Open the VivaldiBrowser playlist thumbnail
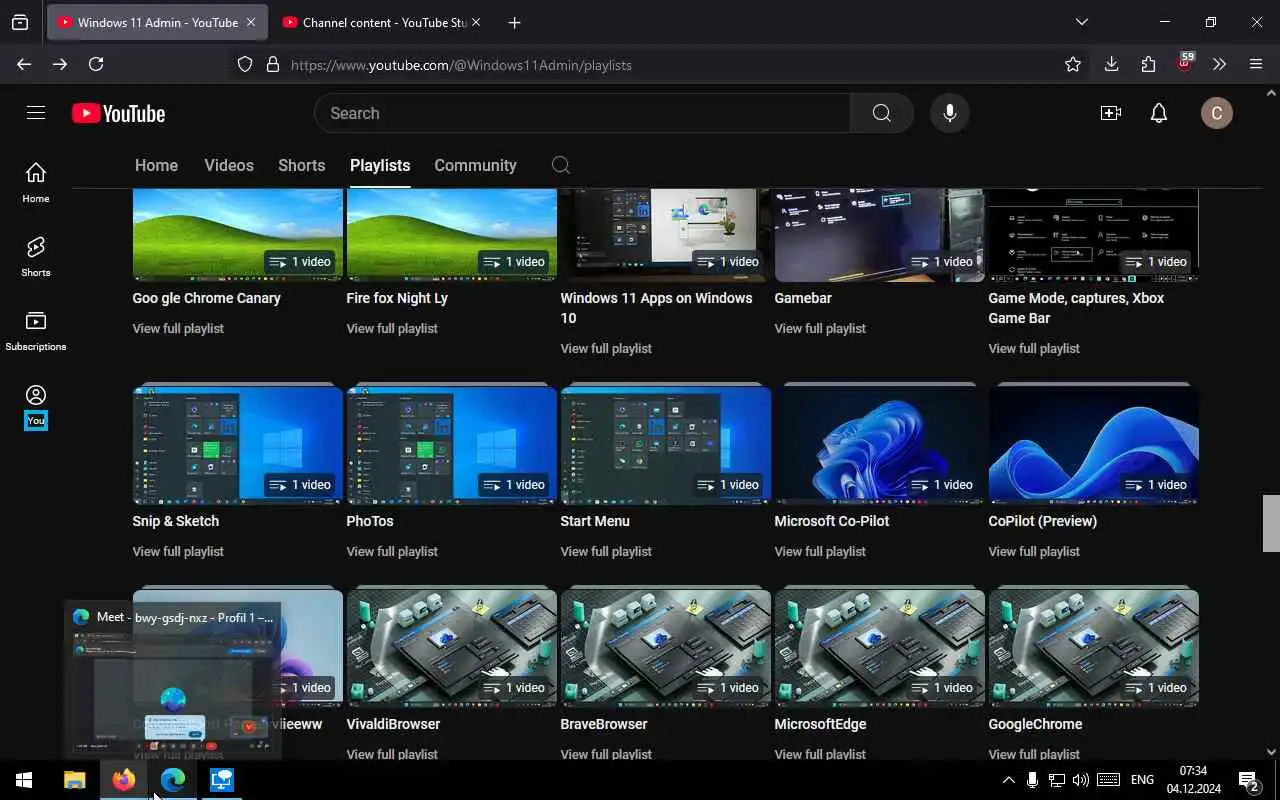The height and width of the screenshot is (800, 1280). click(452, 648)
